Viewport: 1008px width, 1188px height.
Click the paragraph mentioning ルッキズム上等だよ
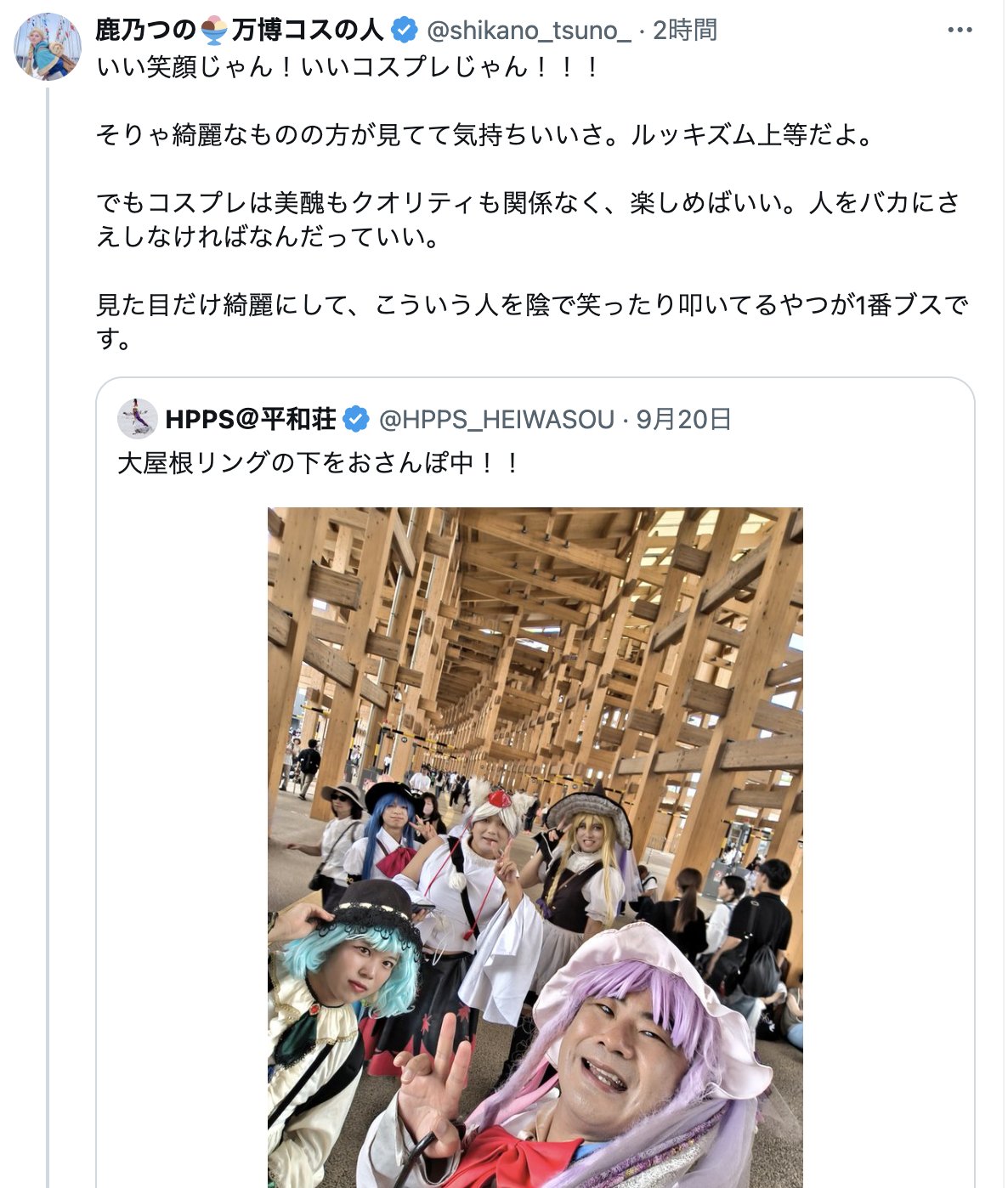(485, 134)
